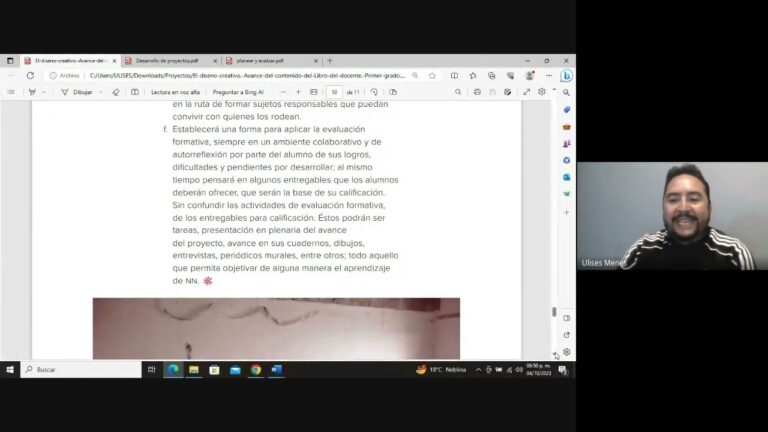The image size is (768, 432).
Task: Open Collections icon in Edge toolbar
Action: pyautogui.click(x=491, y=75)
